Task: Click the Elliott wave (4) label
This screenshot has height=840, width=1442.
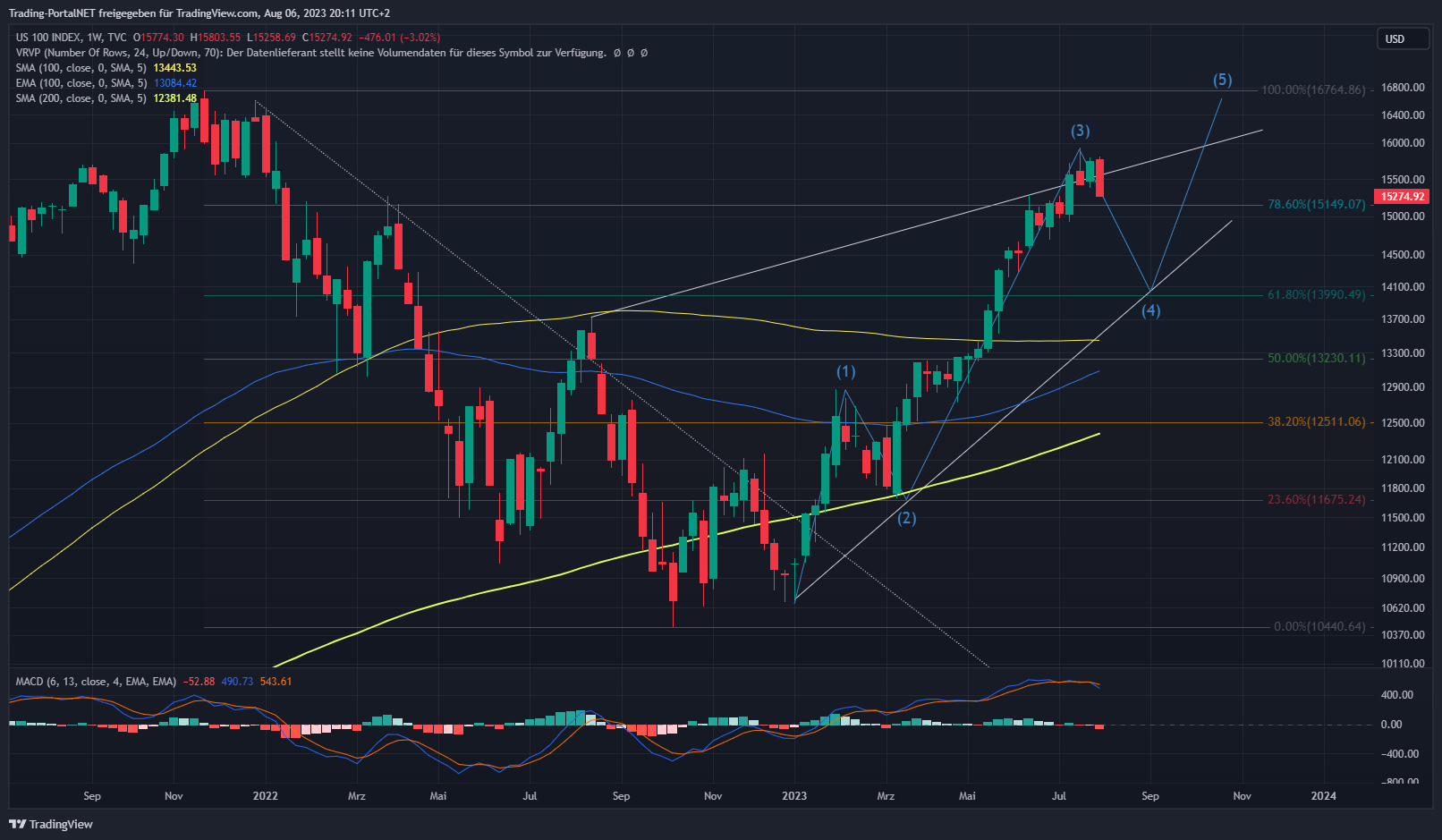Action: [1150, 310]
